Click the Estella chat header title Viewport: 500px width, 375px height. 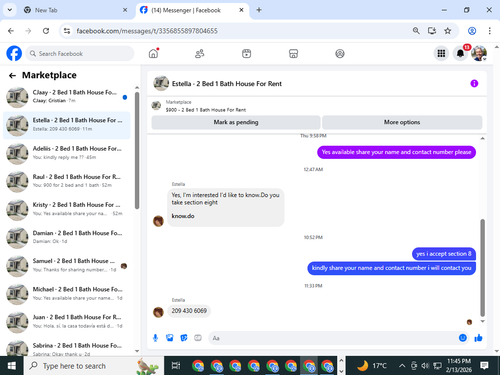[x=227, y=84]
